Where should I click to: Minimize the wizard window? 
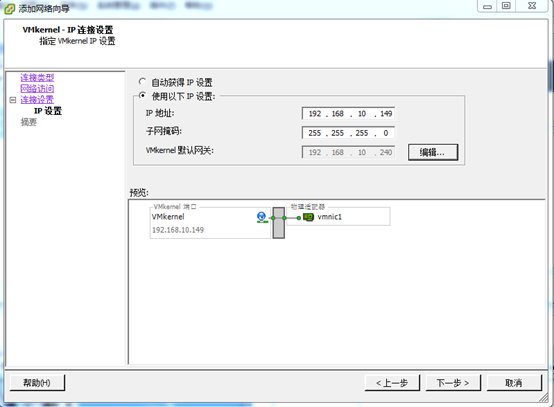[x=487, y=6]
